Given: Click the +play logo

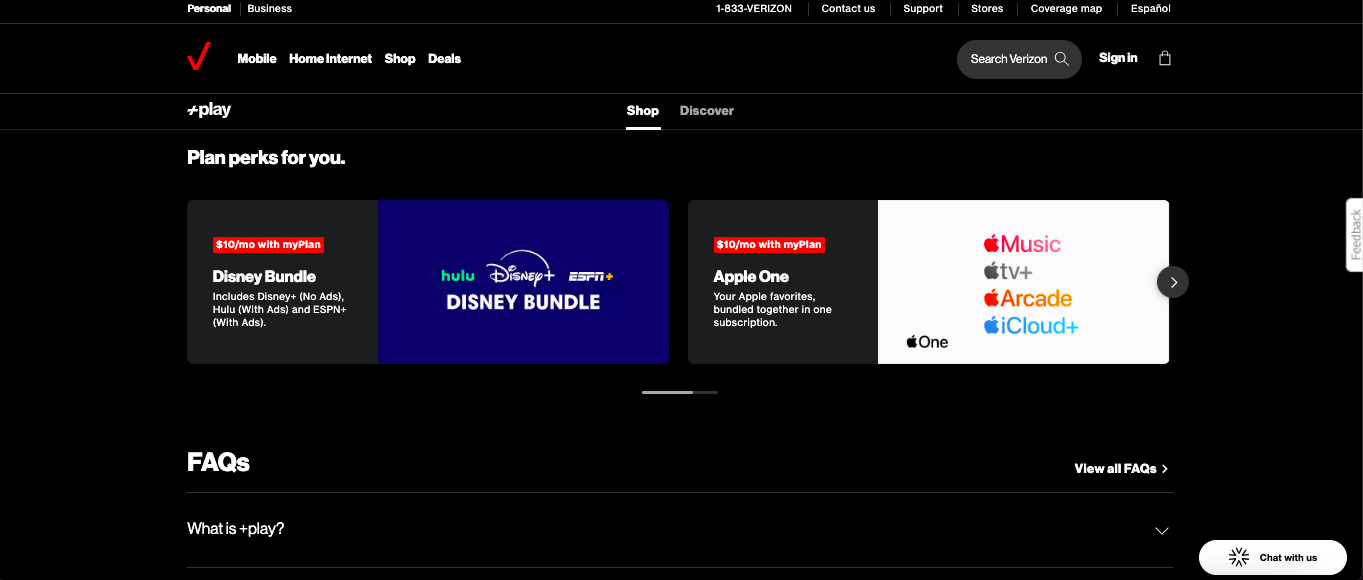Looking at the screenshot, I should [209, 110].
